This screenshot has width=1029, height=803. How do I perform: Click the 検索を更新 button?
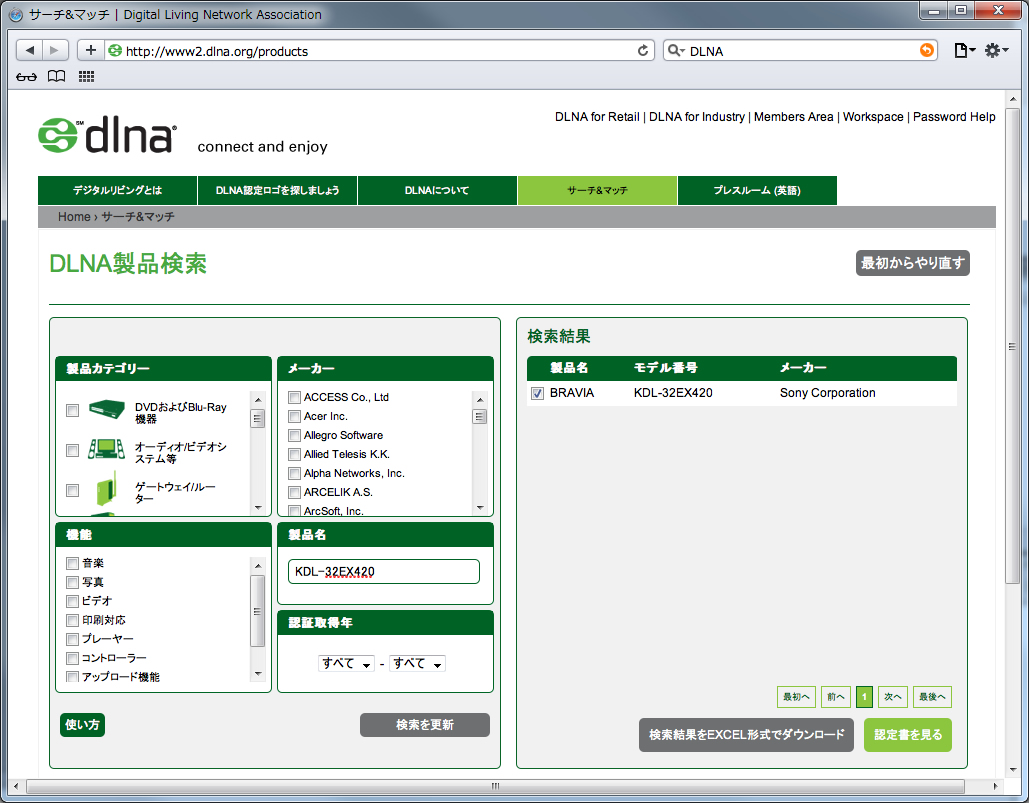[x=425, y=725]
